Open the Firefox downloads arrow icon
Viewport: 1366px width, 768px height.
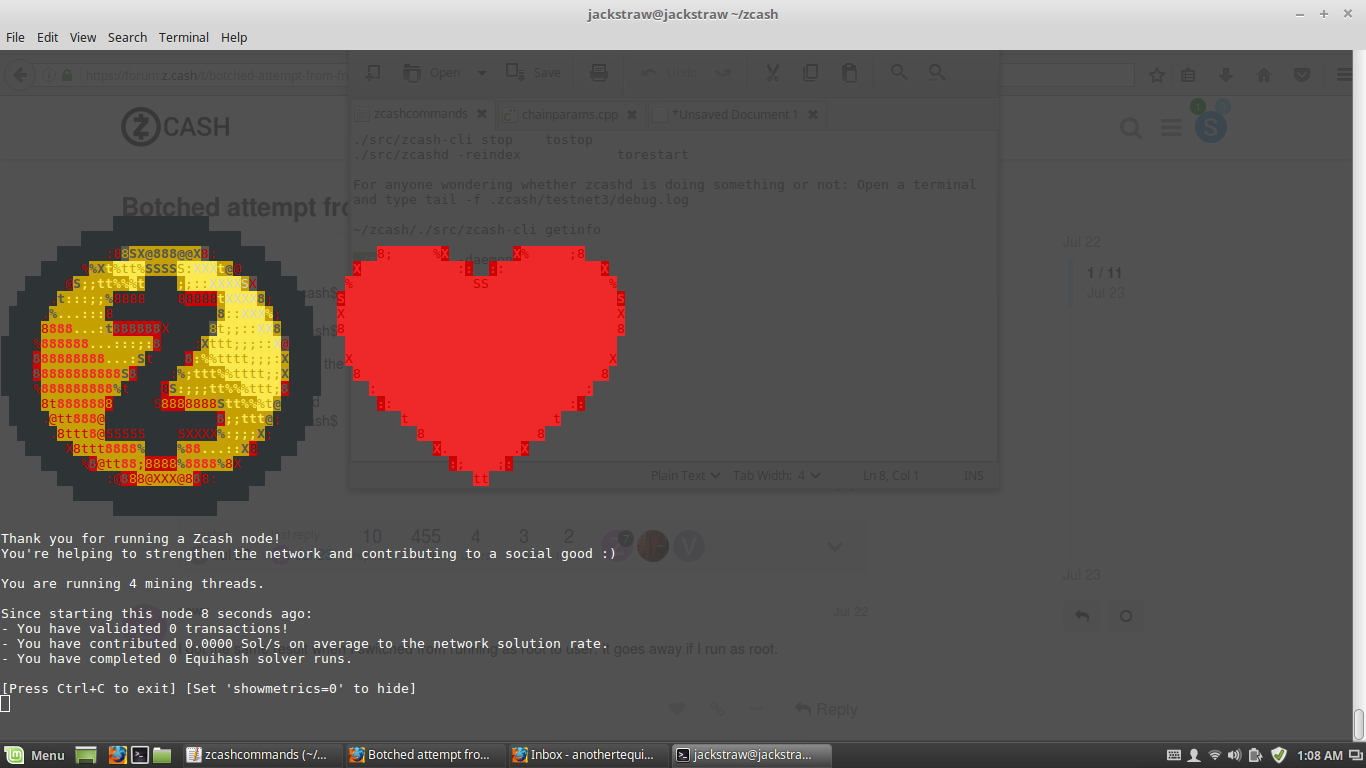(x=1226, y=75)
